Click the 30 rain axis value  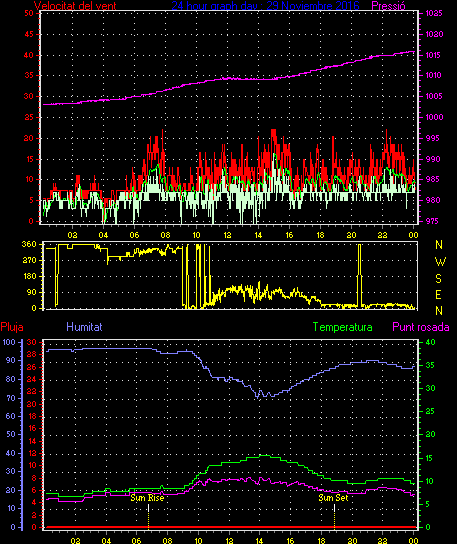coord(32,342)
